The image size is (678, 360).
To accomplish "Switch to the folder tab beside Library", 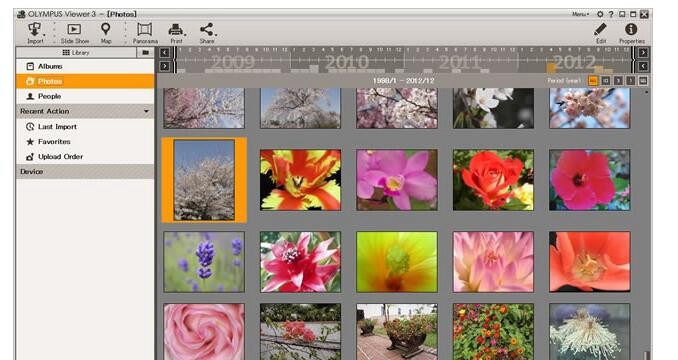I will click(145, 52).
